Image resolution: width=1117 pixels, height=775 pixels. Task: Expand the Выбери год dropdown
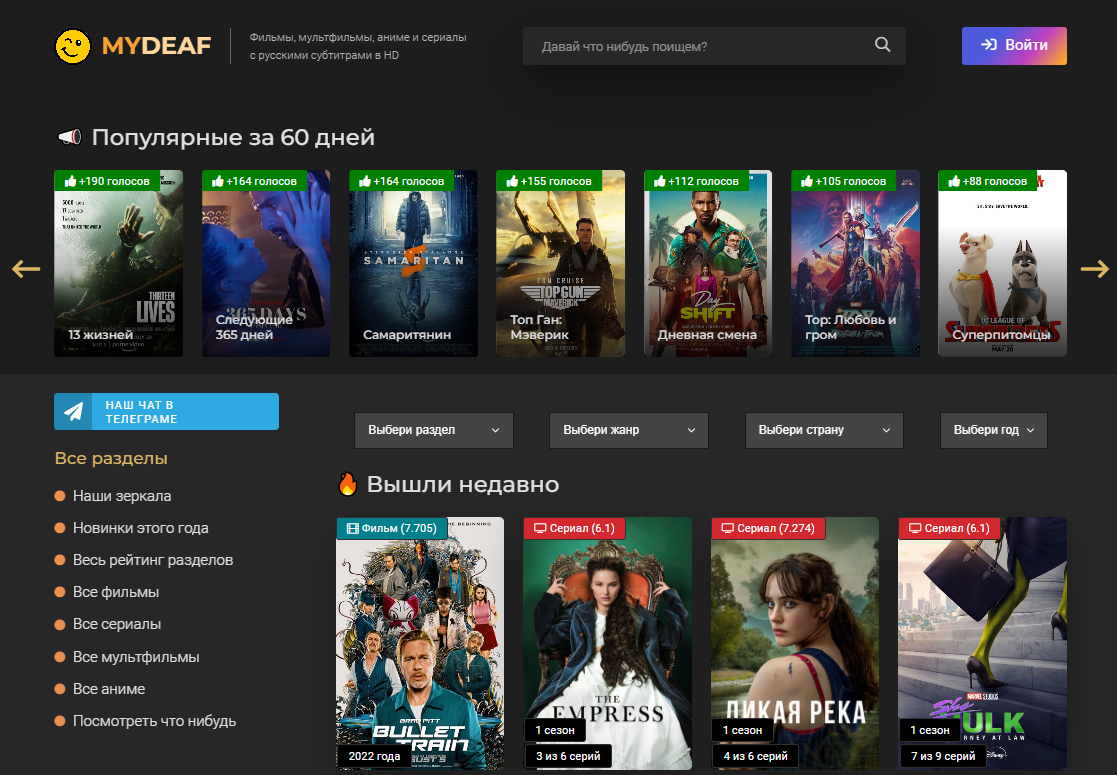pos(993,430)
